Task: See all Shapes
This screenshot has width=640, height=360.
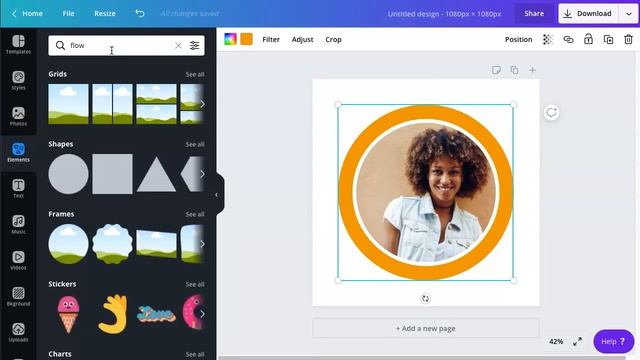Action: 195,144
